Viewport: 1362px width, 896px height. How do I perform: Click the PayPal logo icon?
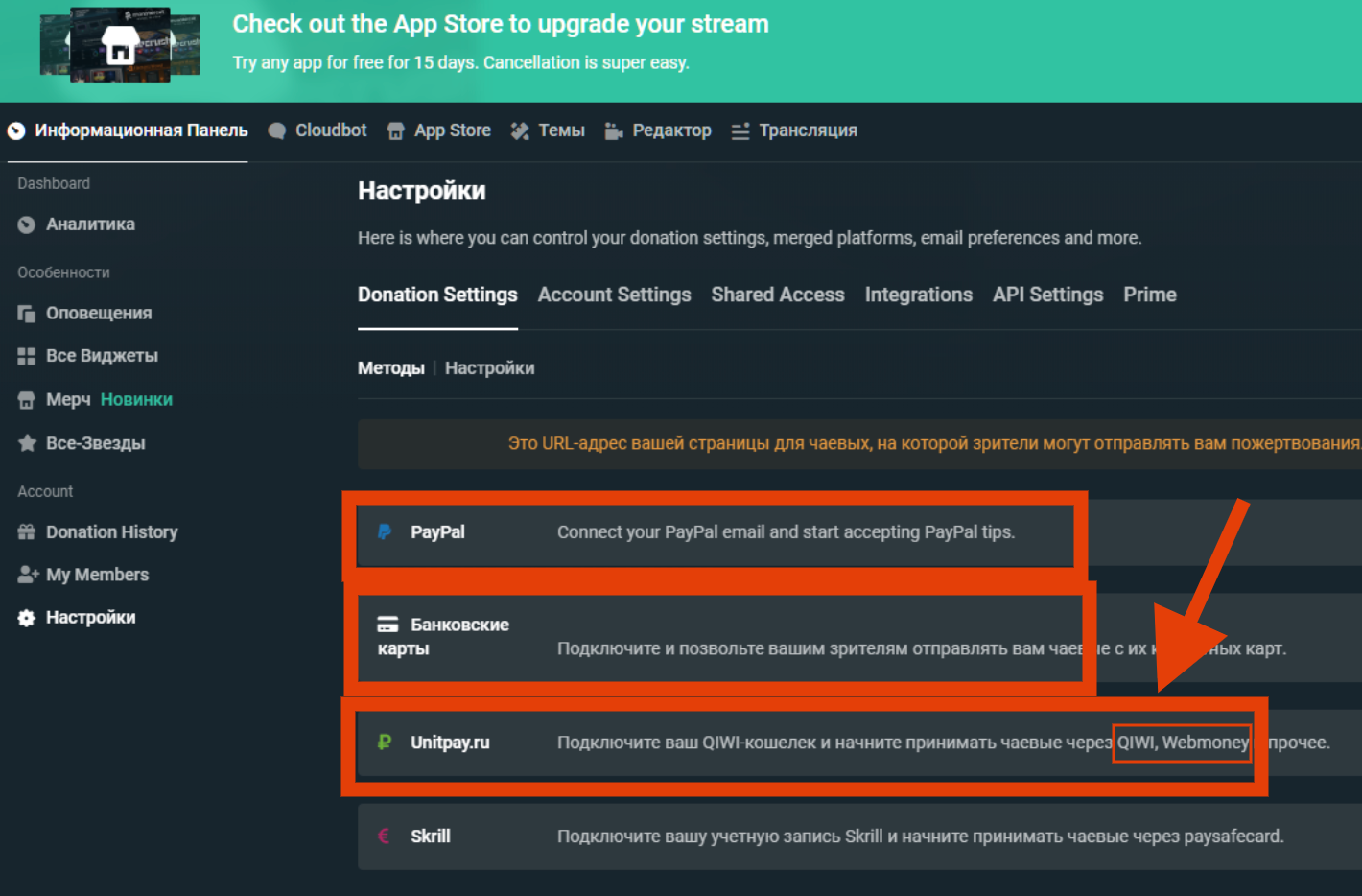tap(385, 531)
